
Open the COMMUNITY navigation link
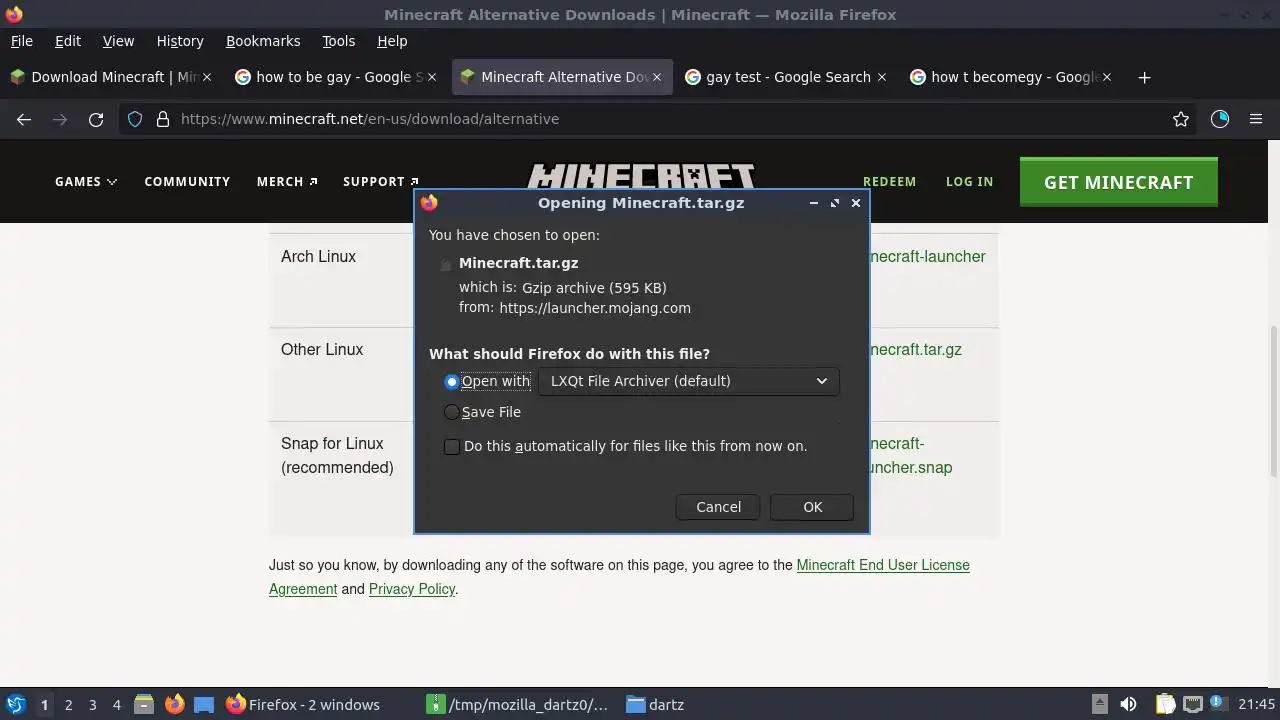[187, 181]
